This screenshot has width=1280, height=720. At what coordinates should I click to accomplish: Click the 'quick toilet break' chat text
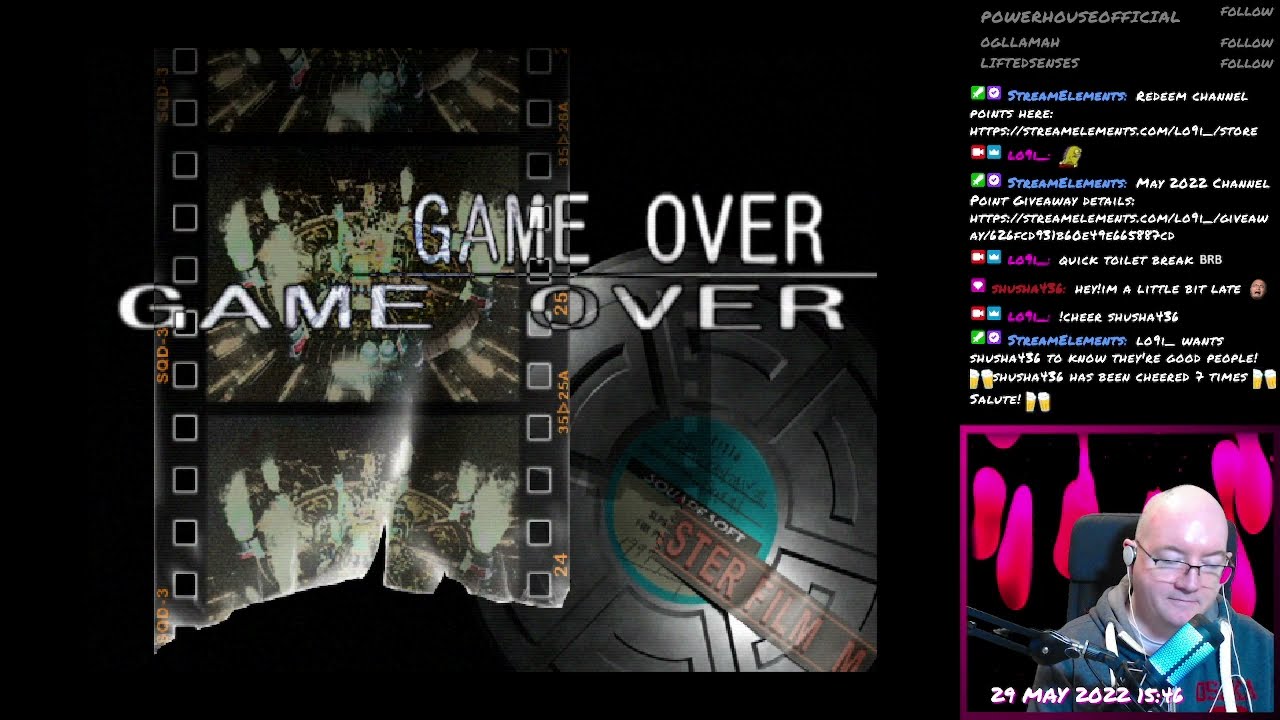(1125, 260)
